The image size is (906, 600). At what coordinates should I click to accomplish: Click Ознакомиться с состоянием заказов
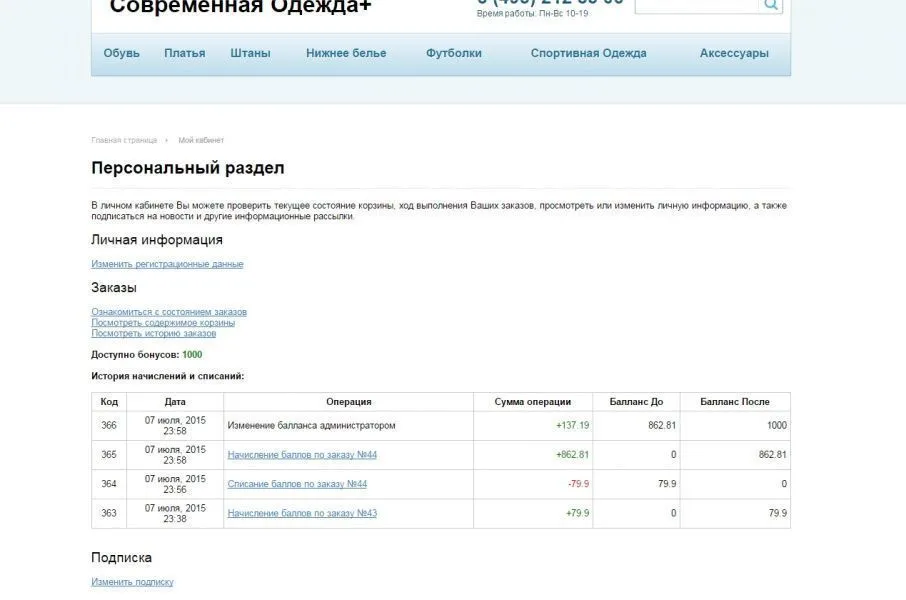point(168,312)
